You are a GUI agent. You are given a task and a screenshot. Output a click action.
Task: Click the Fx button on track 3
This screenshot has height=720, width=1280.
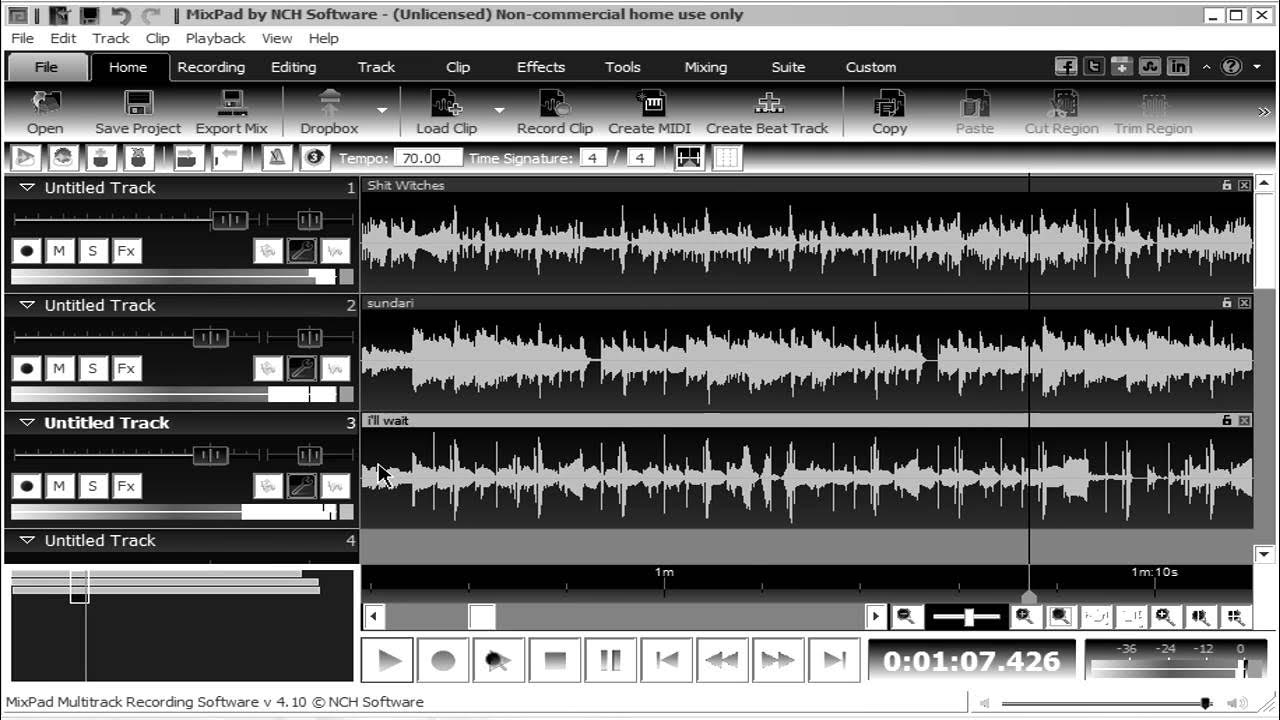[x=126, y=487]
